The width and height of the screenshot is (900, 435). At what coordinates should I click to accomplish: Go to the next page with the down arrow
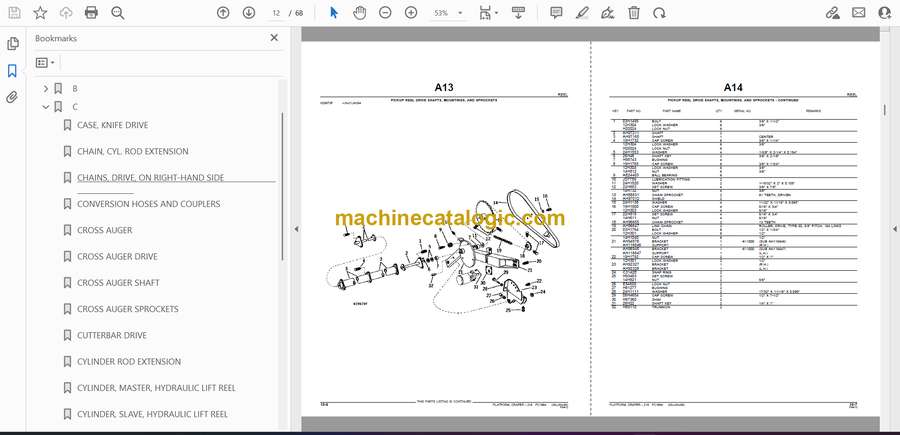[x=249, y=13]
